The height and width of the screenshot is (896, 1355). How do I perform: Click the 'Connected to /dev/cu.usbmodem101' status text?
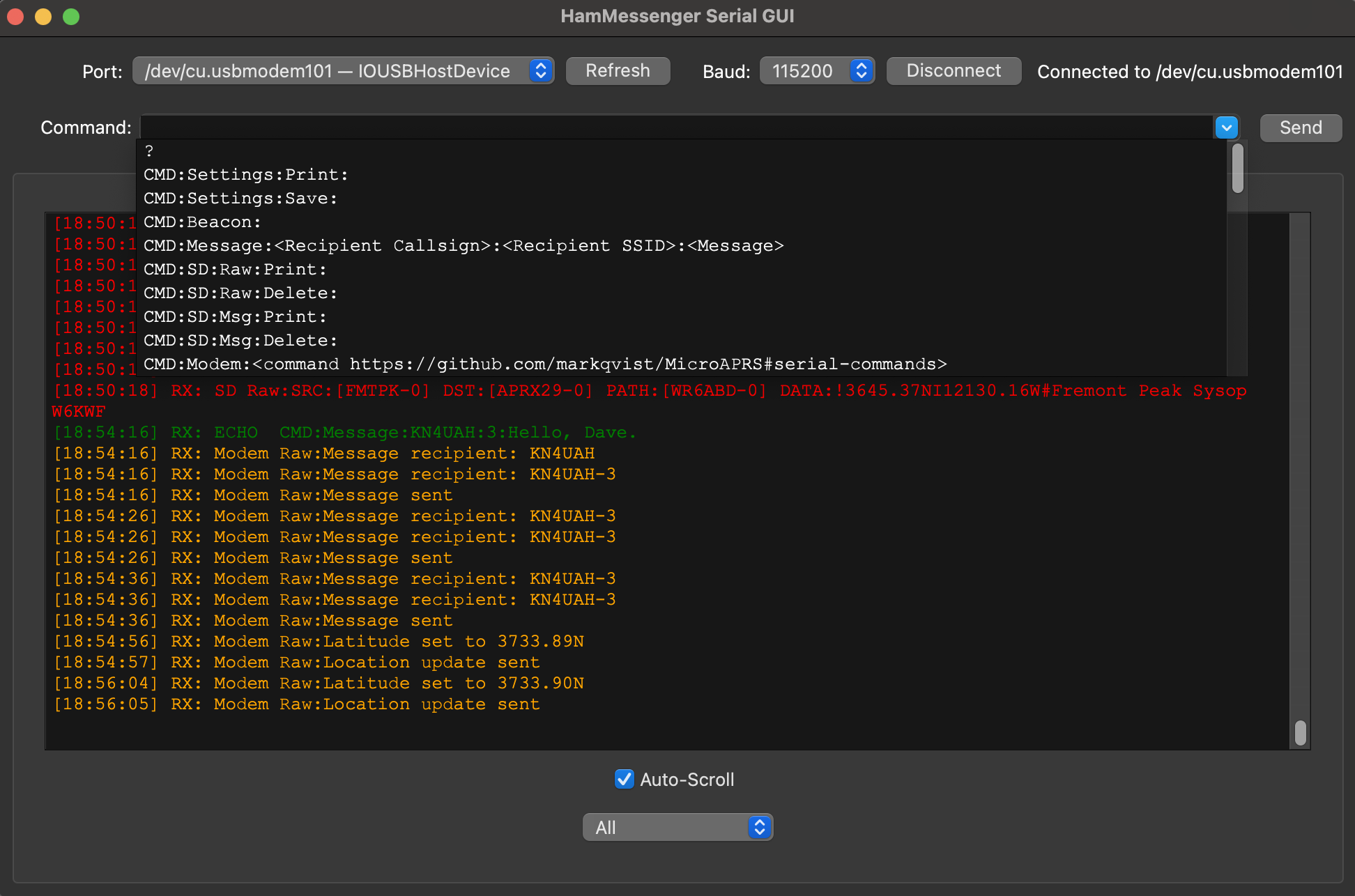tap(1190, 72)
